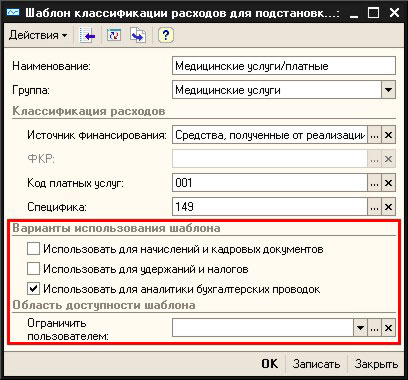Image resolution: width=408 pixels, height=380 pixels.
Task: Click the copy element toolbar icon
Action: click(x=138, y=35)
